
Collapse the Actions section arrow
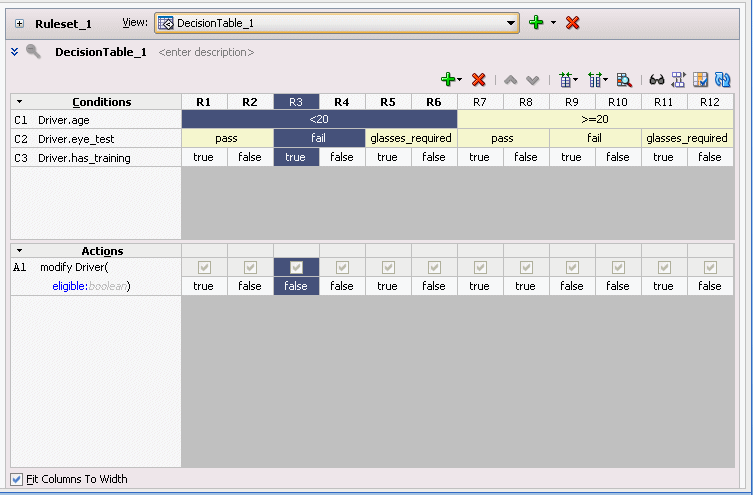[x=19, y=251]
